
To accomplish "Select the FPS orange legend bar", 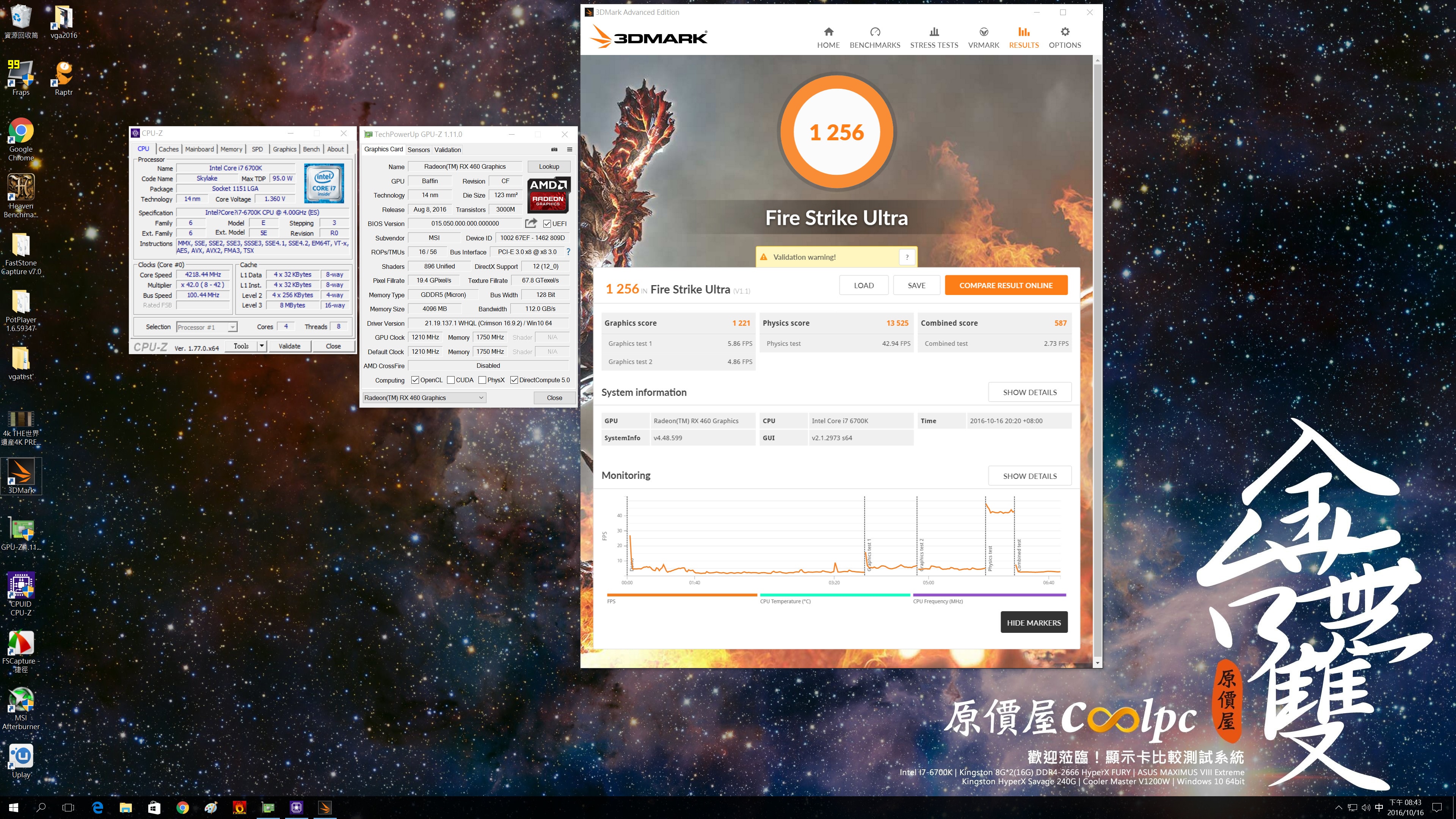I will point(682,595).
